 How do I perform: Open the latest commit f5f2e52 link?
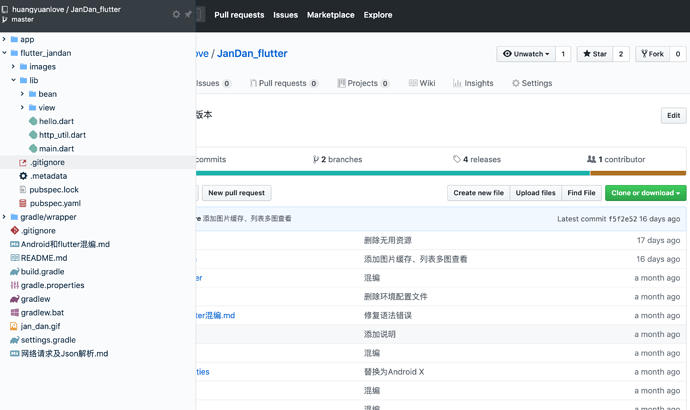(x=623, y=219)
